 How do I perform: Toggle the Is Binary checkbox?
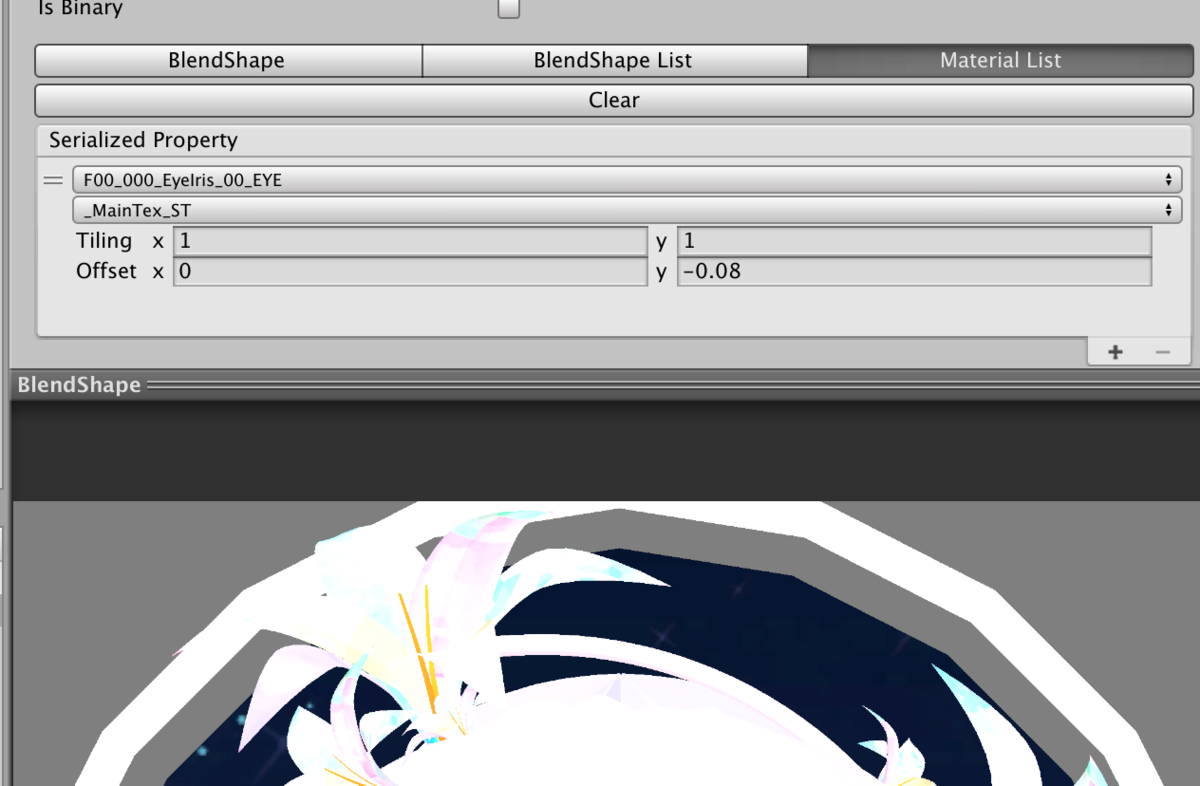(x=509, y=8)
